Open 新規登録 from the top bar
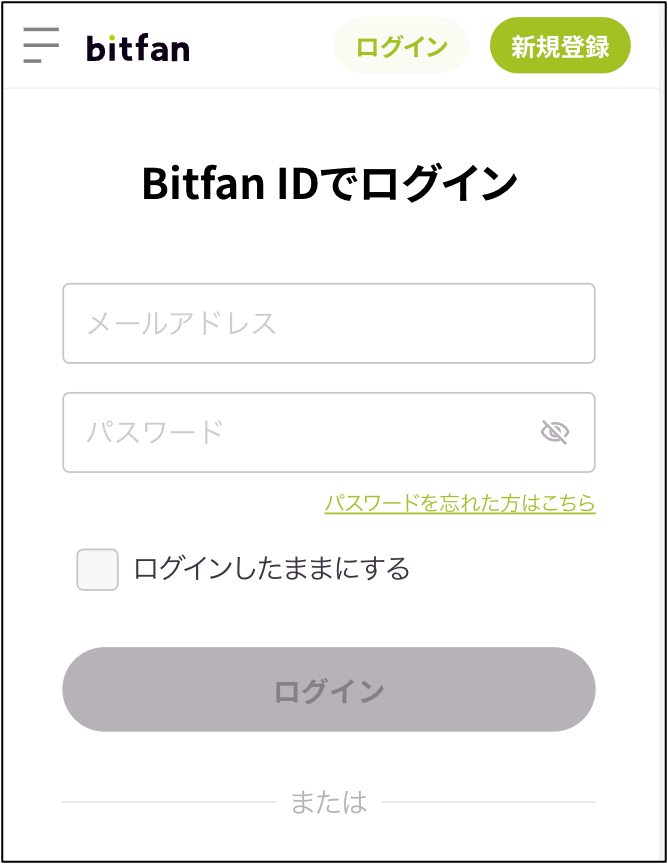This screenshot has height=864, width=668. (x=560, y=45)
